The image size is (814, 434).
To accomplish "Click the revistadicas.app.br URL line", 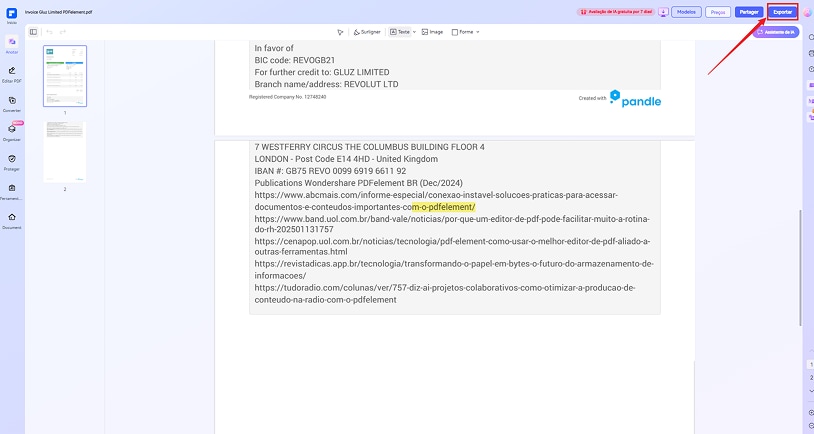I will point(454,264).
